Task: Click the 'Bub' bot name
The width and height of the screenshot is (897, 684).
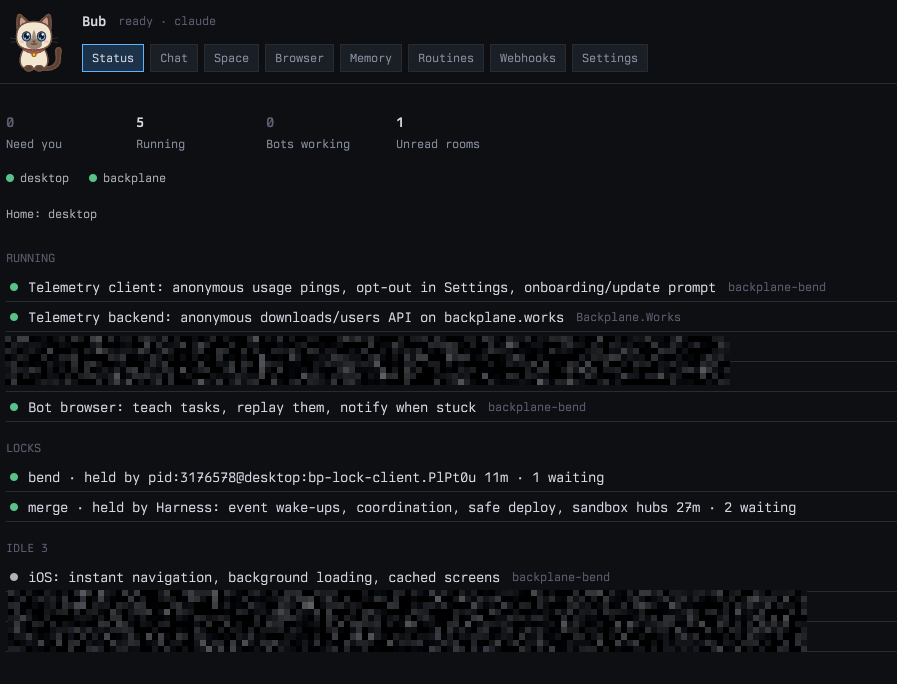Action: click(94, 21)
